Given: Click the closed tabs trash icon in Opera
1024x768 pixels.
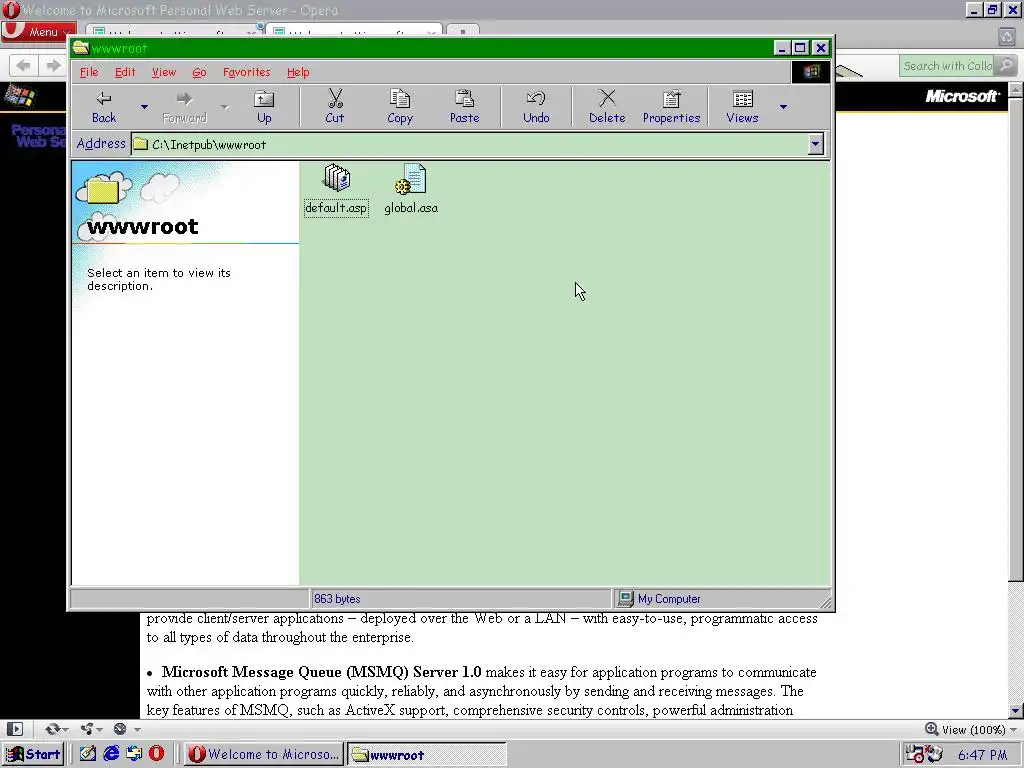Looking at the screenshot, I should (x=1006, y=37).
